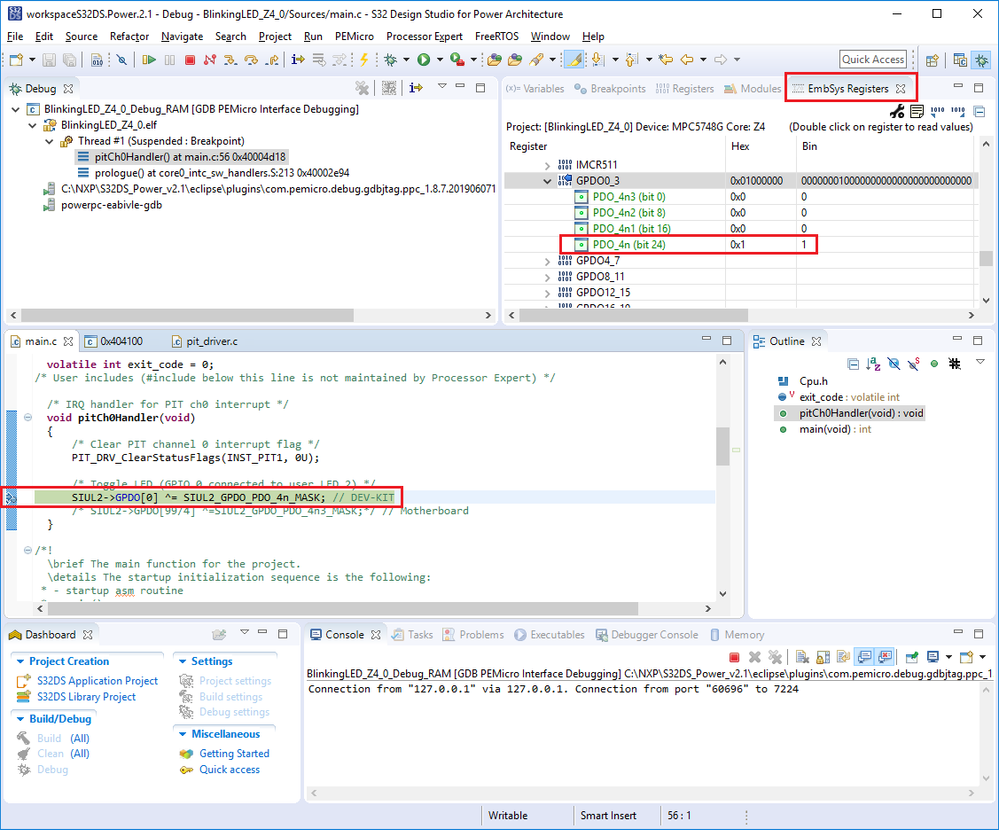Click the Step Over icon
999x830 pixels.
click(251, 60)
